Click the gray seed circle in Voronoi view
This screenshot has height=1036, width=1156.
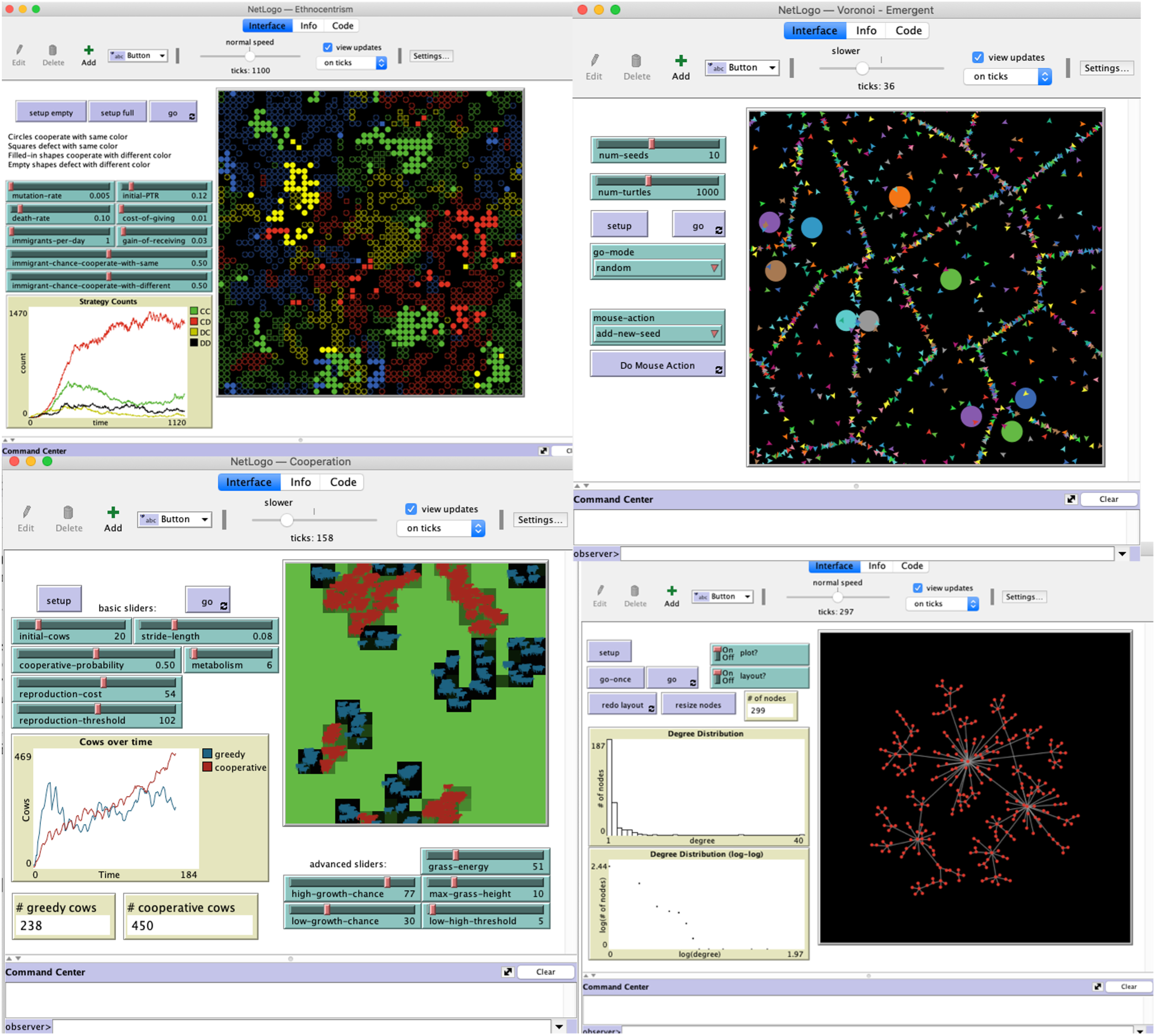pos(869,321)
